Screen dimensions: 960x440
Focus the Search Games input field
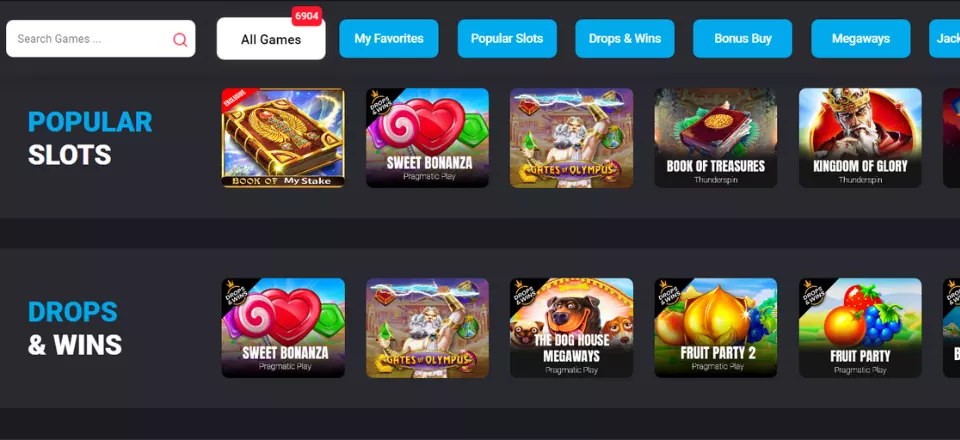pos(100,39)
